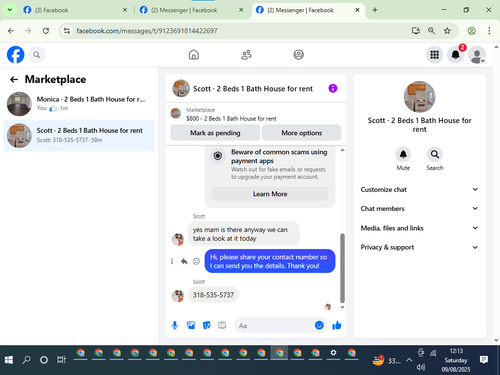
Task: Open Windows action center notifications
Action: point(484,360)
